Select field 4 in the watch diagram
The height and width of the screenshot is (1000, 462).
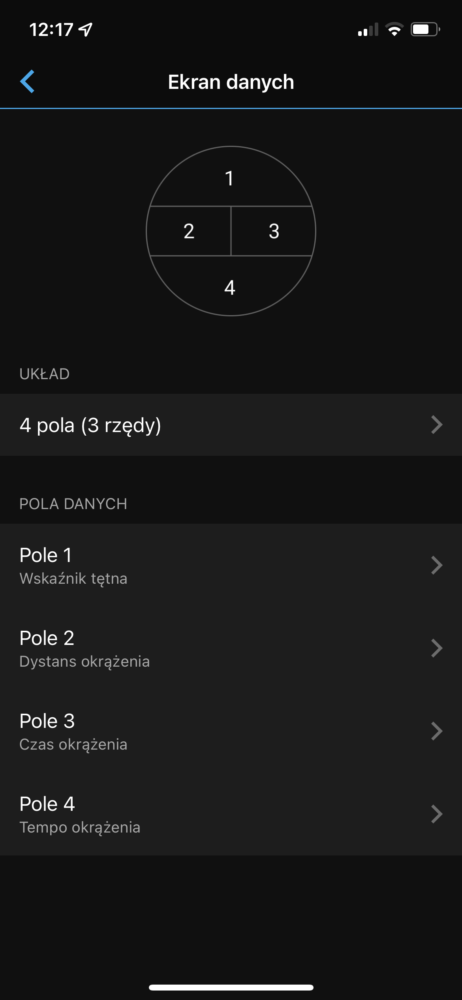tap(230, 288)
